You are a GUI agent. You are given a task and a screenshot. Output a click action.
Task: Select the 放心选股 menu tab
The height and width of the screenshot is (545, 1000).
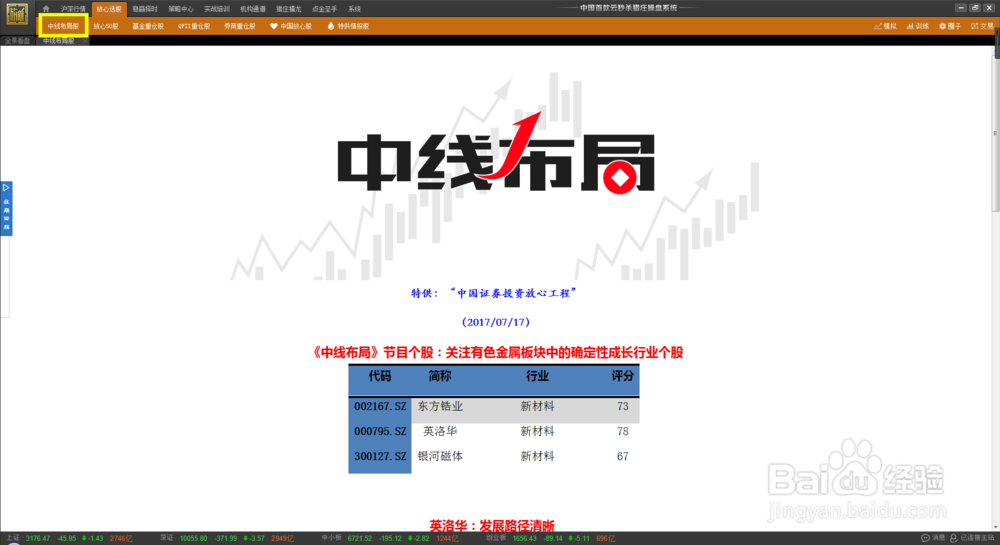pos(109,9)
